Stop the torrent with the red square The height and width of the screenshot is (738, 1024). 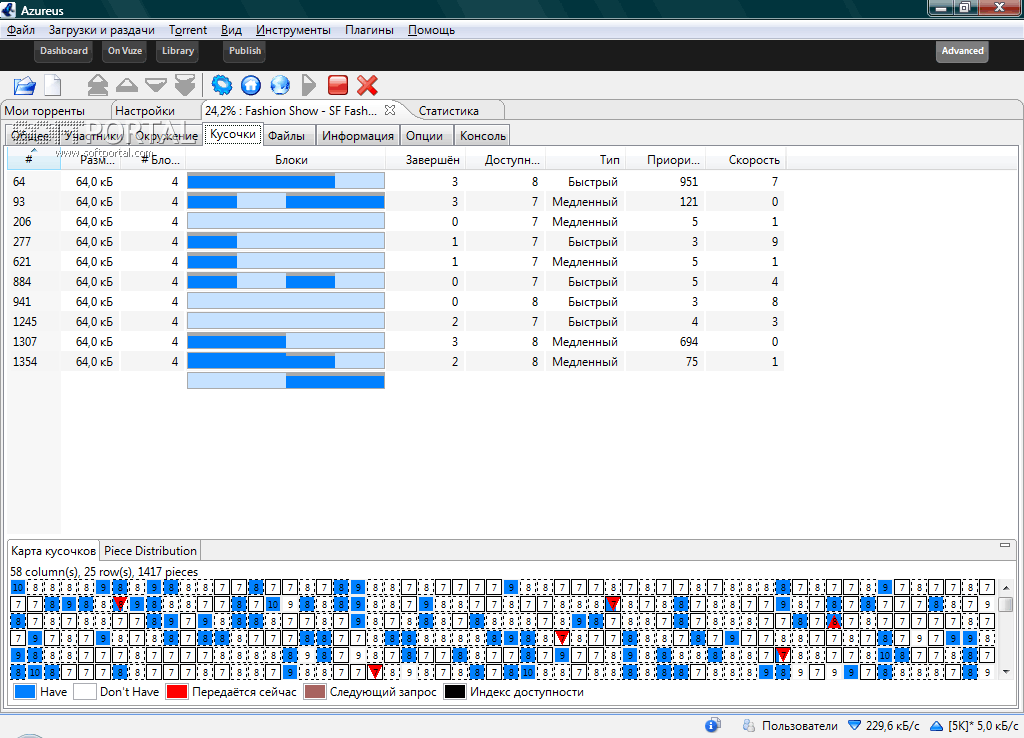click(x=338, y=85)
